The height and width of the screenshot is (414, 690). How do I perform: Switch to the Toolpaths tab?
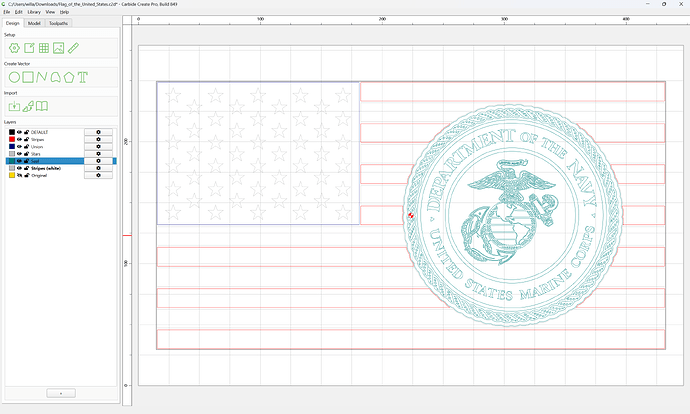tap(59, 23)
